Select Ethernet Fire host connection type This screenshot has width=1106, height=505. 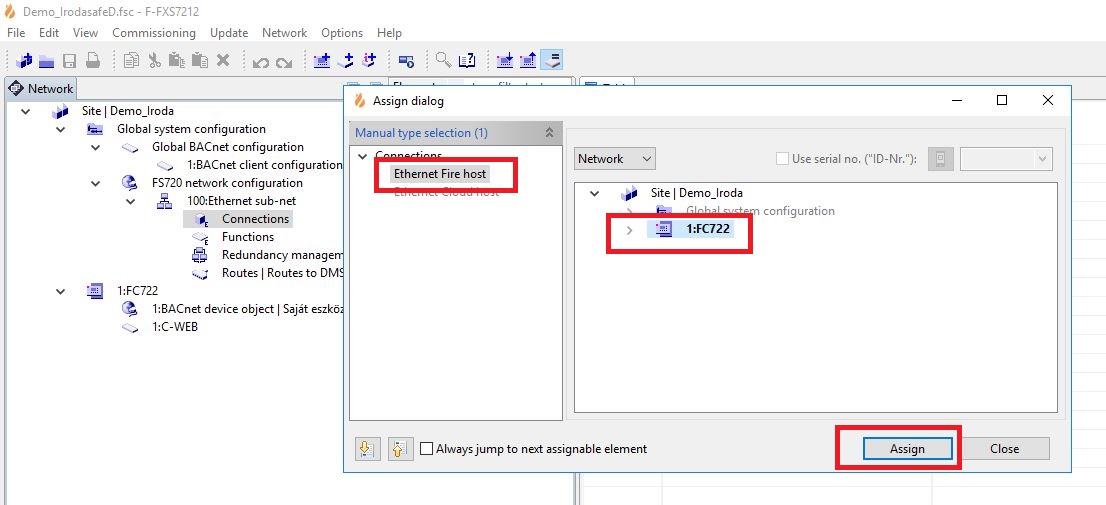[x=440, y=174]
